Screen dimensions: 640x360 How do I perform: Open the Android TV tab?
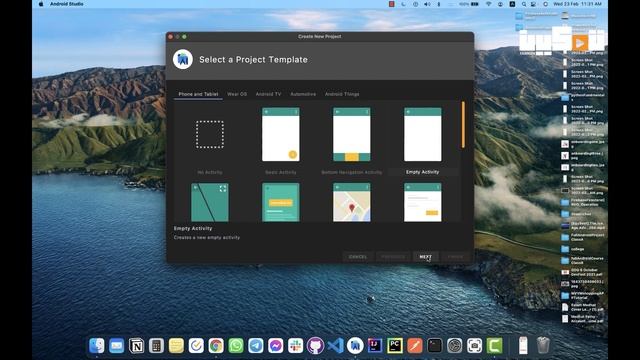tap(268, 94)
